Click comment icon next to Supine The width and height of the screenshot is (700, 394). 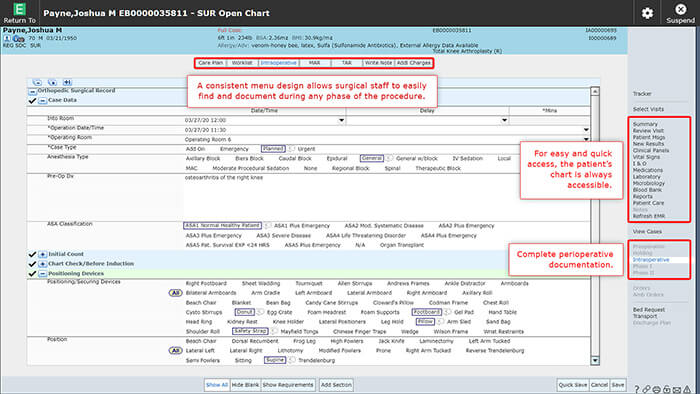pyautogui.click(x=292, y=360)
